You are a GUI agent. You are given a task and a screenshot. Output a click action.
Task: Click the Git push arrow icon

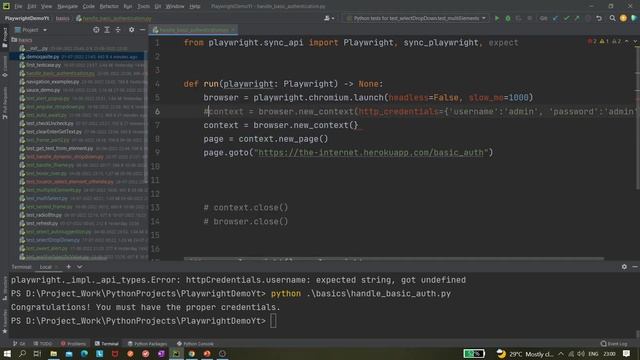click(x=577, y=18)
